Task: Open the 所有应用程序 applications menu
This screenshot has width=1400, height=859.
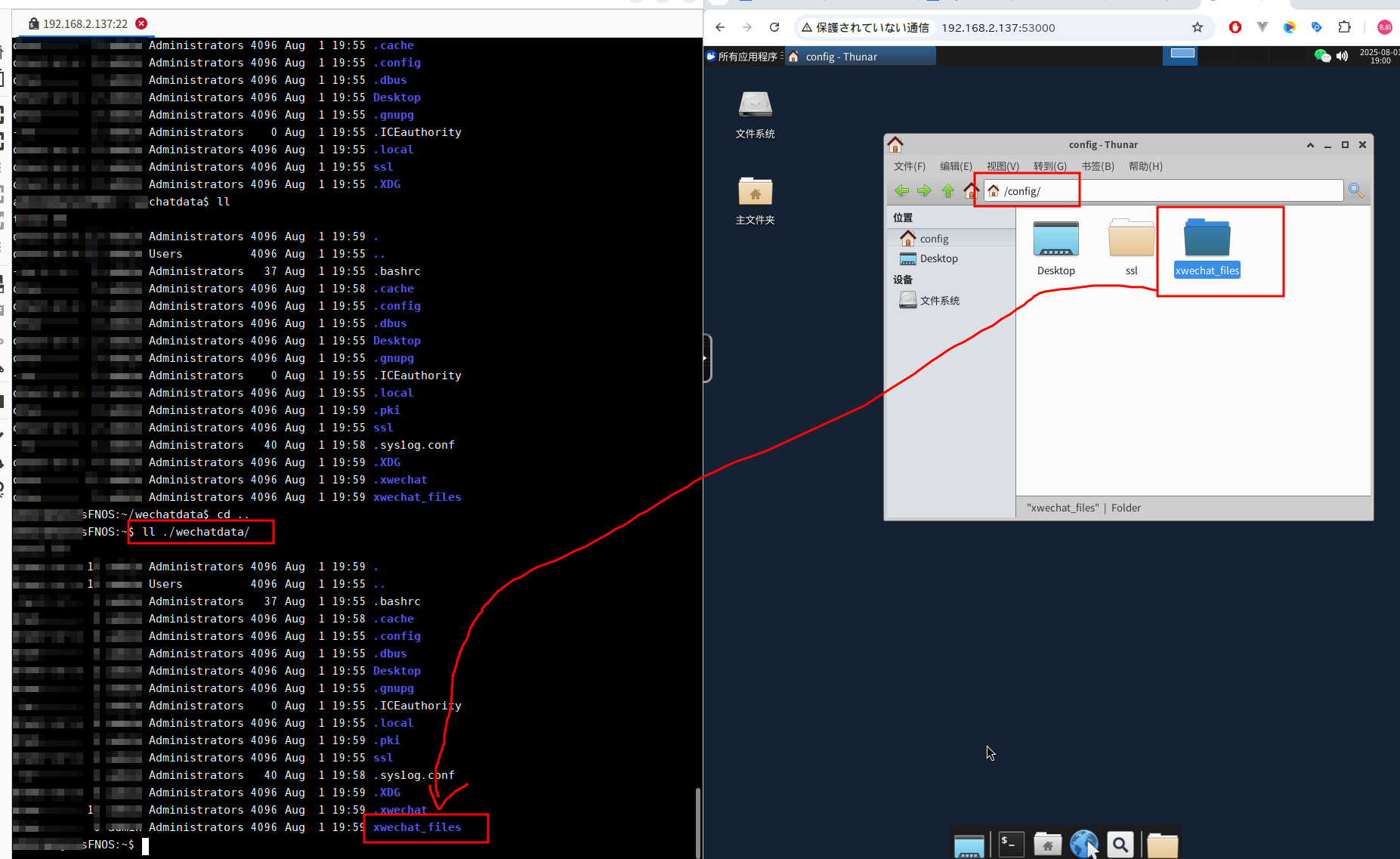Action: point(743,57)
